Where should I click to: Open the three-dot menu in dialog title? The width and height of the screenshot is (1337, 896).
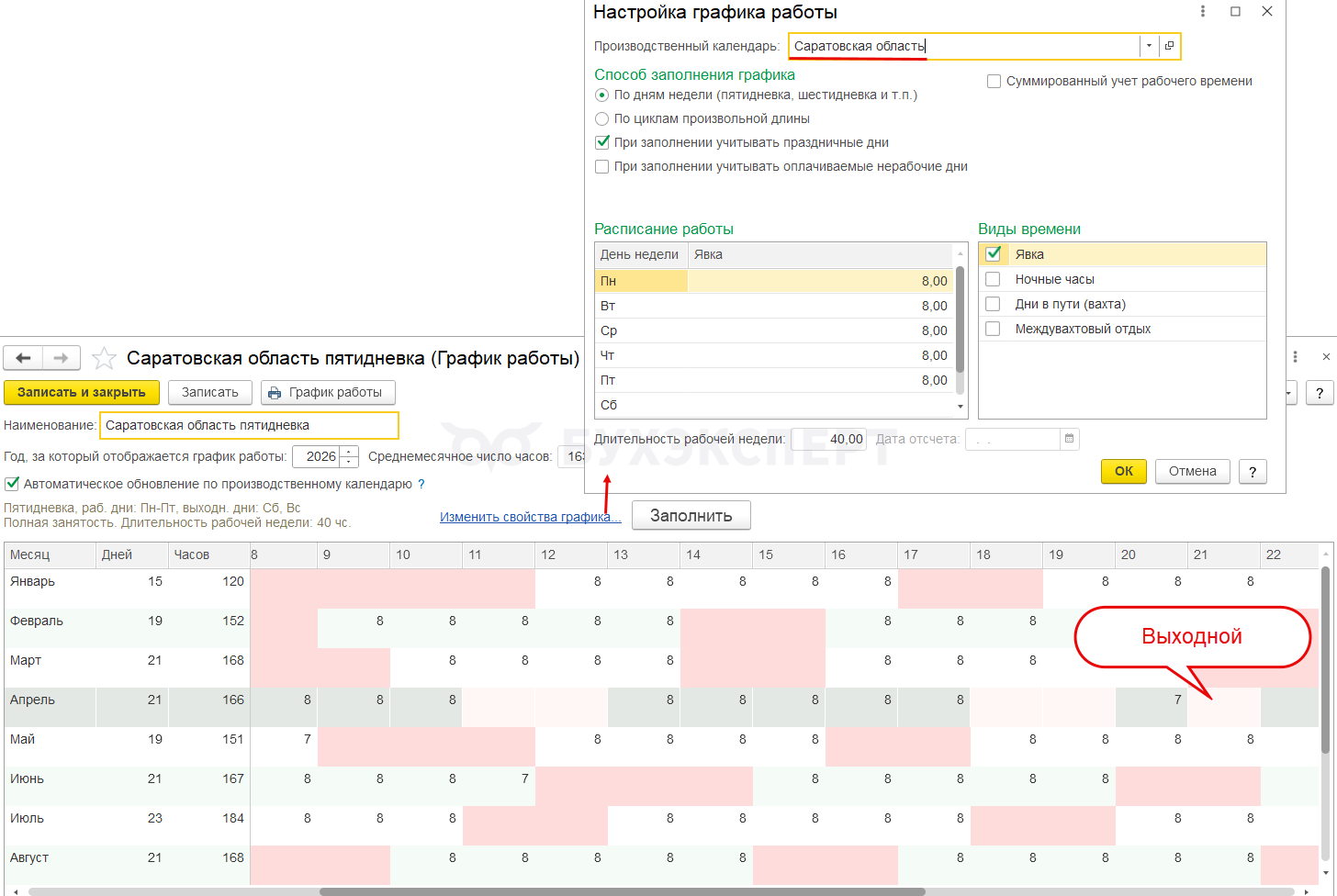tap(1203, 12)
